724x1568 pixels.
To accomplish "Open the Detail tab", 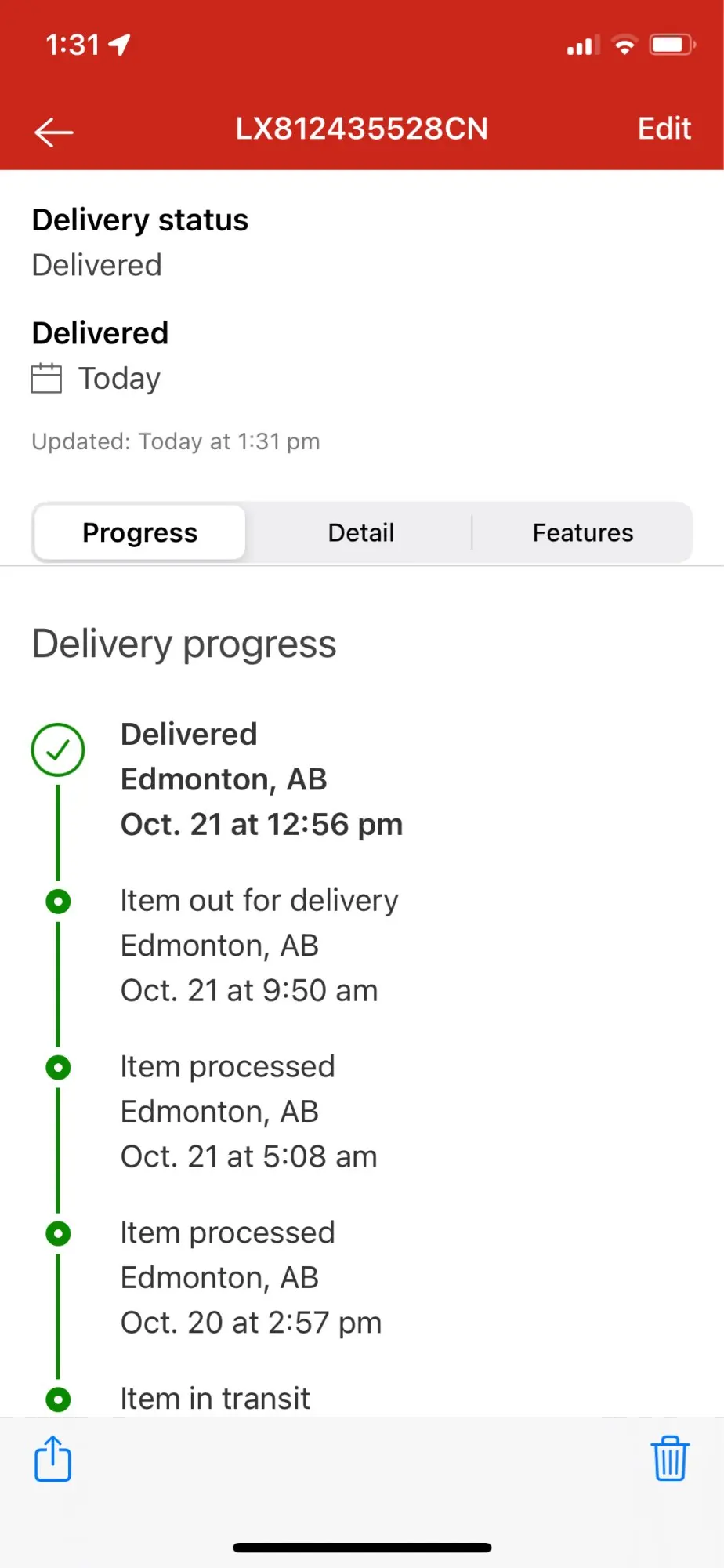I will 361,533.
